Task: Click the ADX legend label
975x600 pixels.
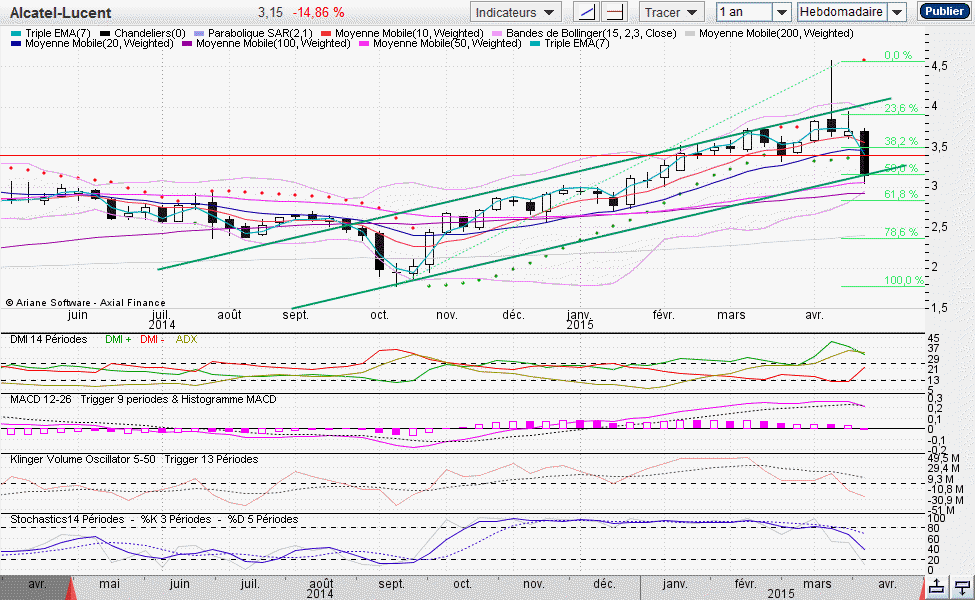Action: pyautogui.click(x=187, y=339)
